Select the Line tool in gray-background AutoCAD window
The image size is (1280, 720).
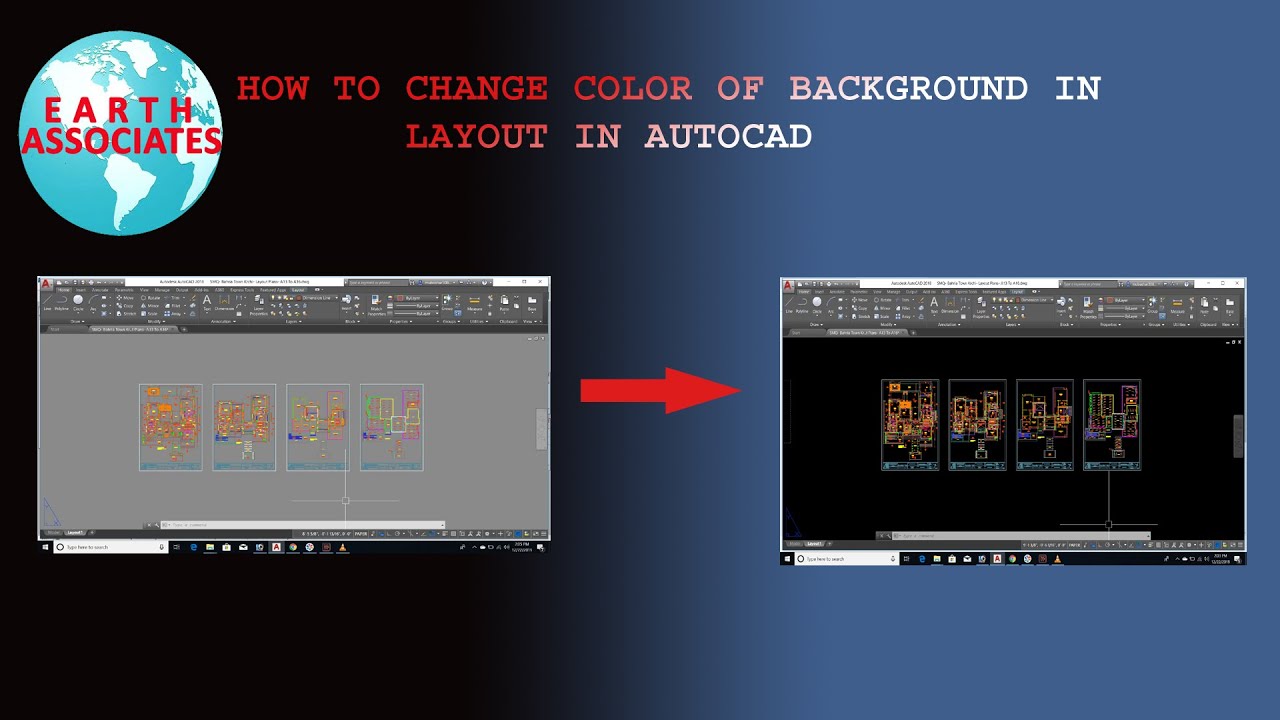[47, 302]
